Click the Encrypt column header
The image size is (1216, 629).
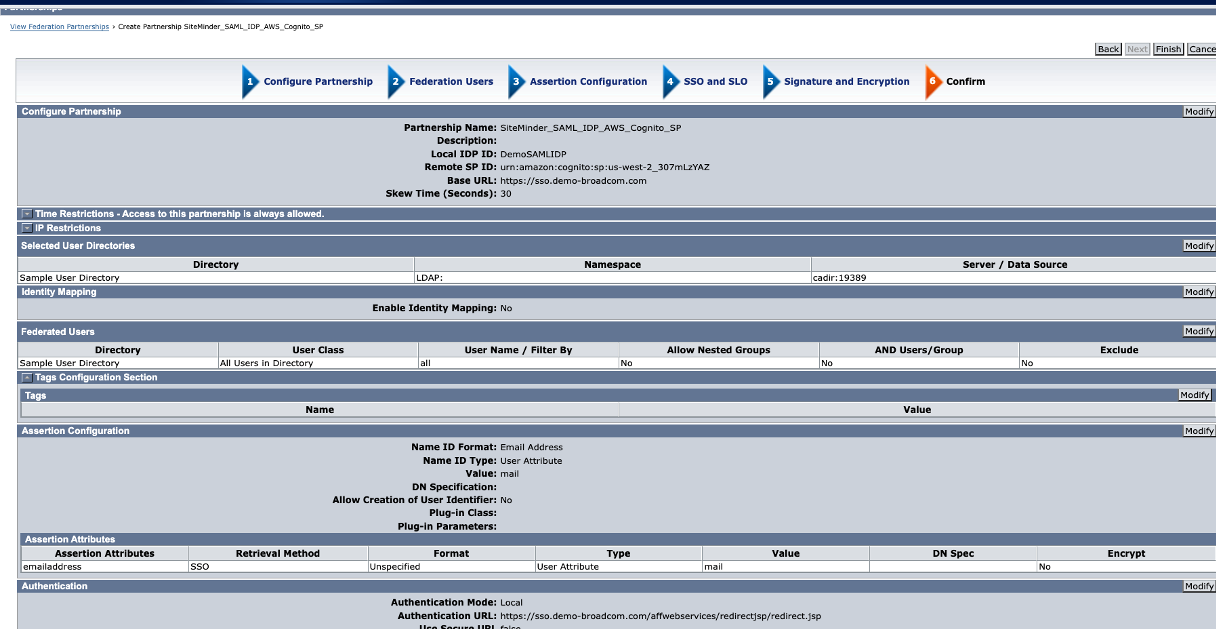1126,553
